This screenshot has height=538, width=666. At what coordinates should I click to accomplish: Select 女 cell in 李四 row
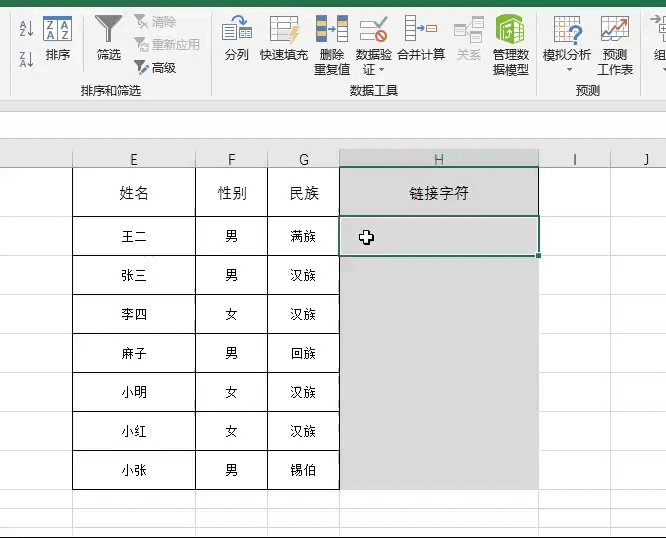231,314
